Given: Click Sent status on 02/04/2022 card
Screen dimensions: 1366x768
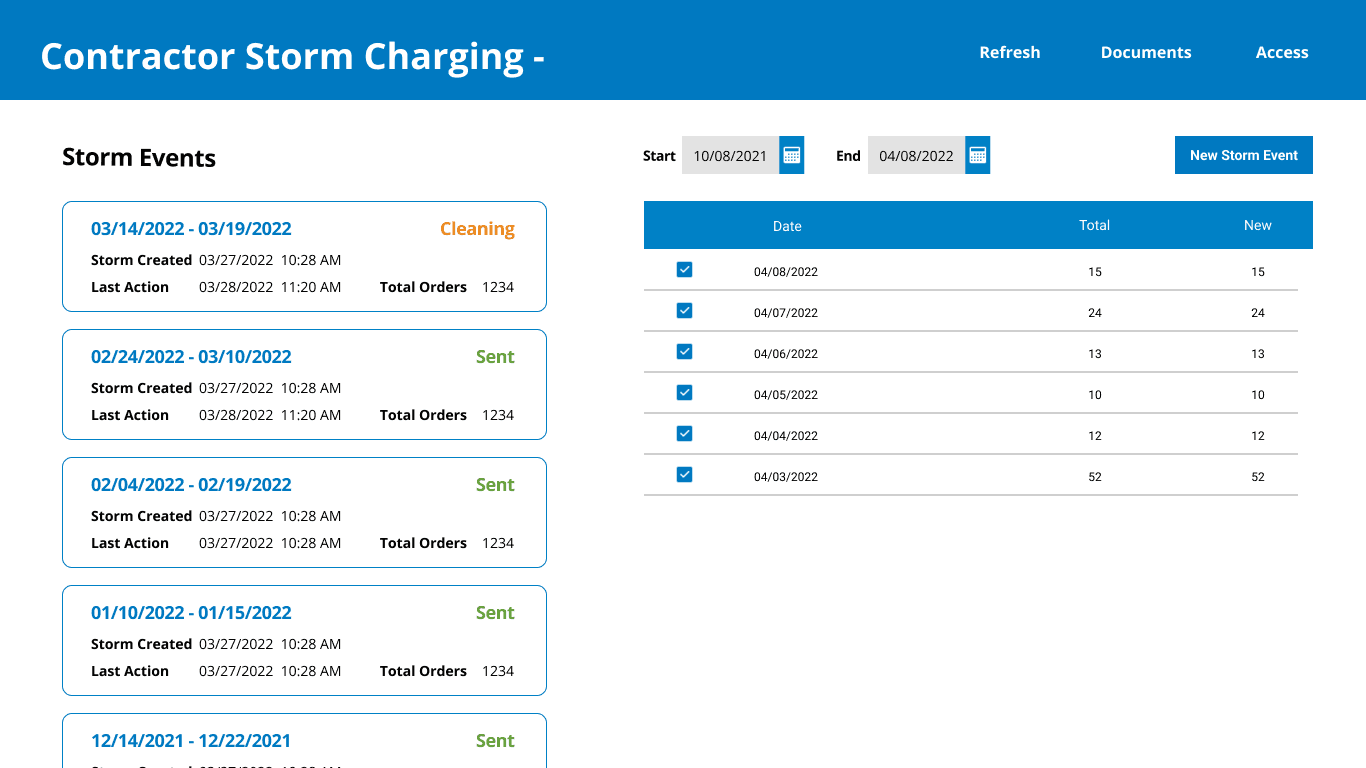Looking at the screenshot, I should 495,485.
